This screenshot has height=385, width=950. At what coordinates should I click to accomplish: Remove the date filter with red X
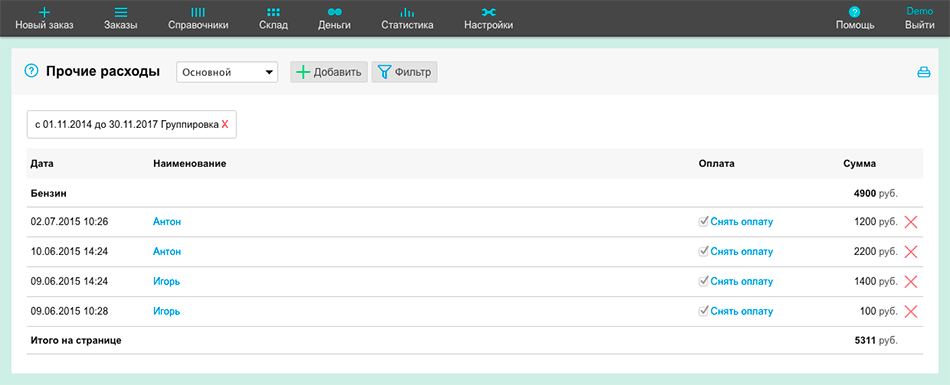tap(225, 124)
